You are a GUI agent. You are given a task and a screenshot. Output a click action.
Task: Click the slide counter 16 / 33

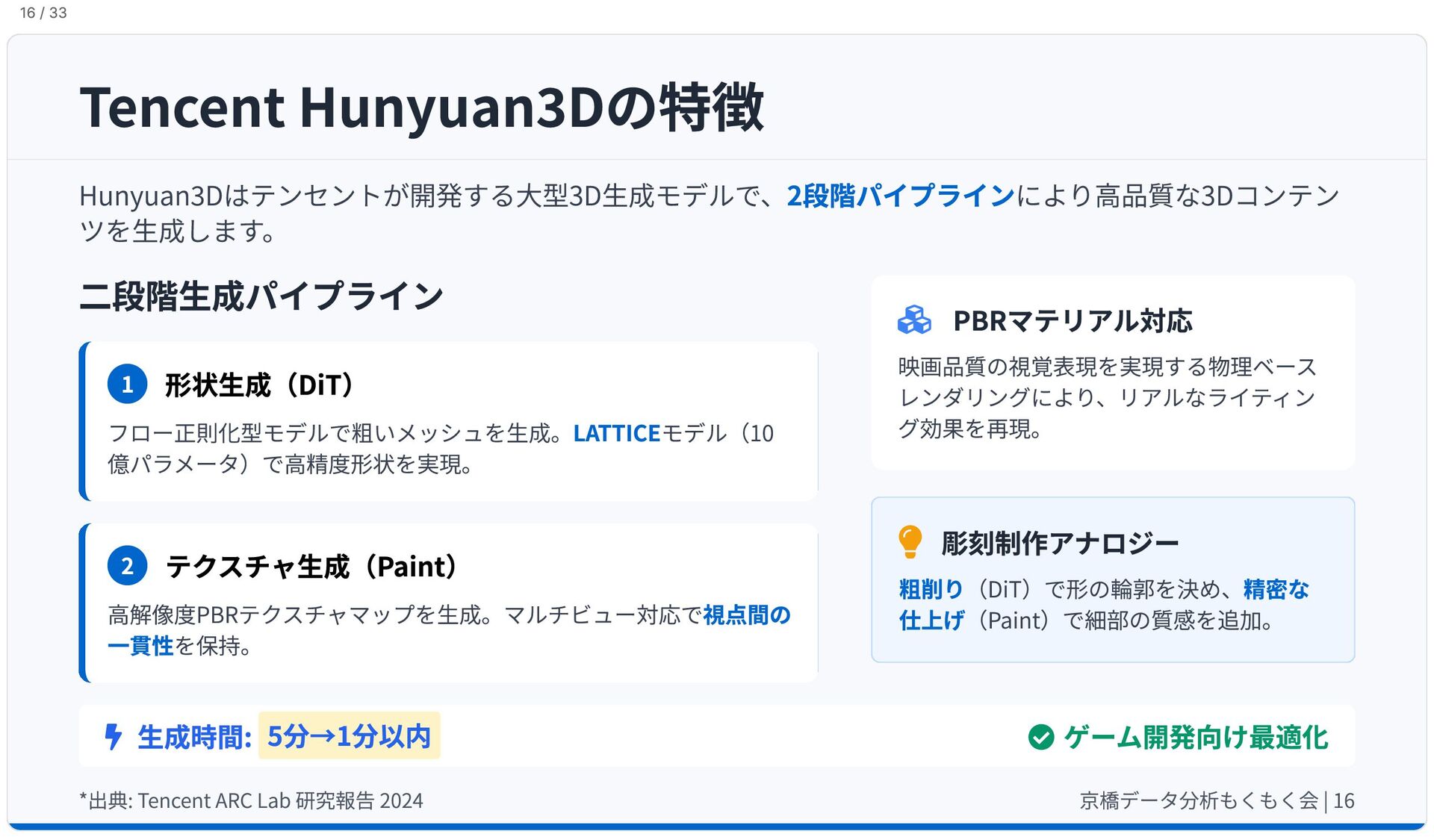coord(43,13)
